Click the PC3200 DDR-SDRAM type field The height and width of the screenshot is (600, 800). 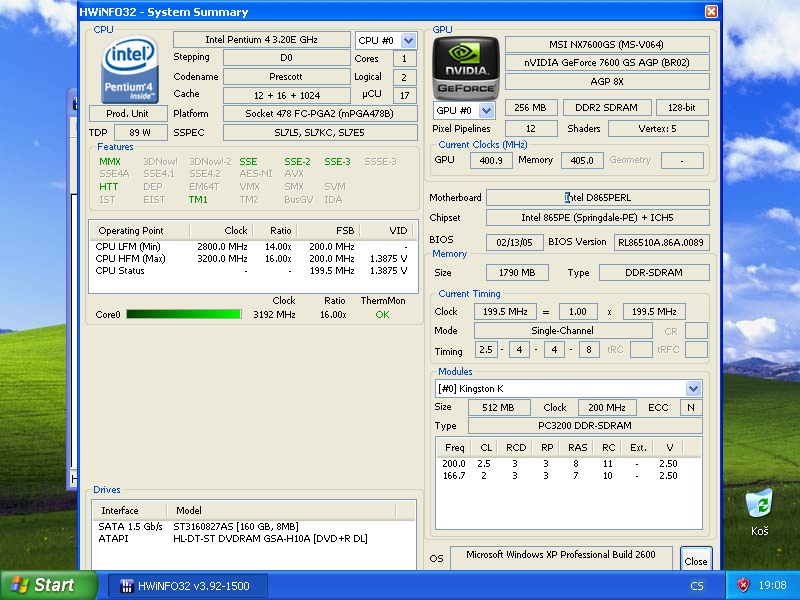[x=585, y=426]
